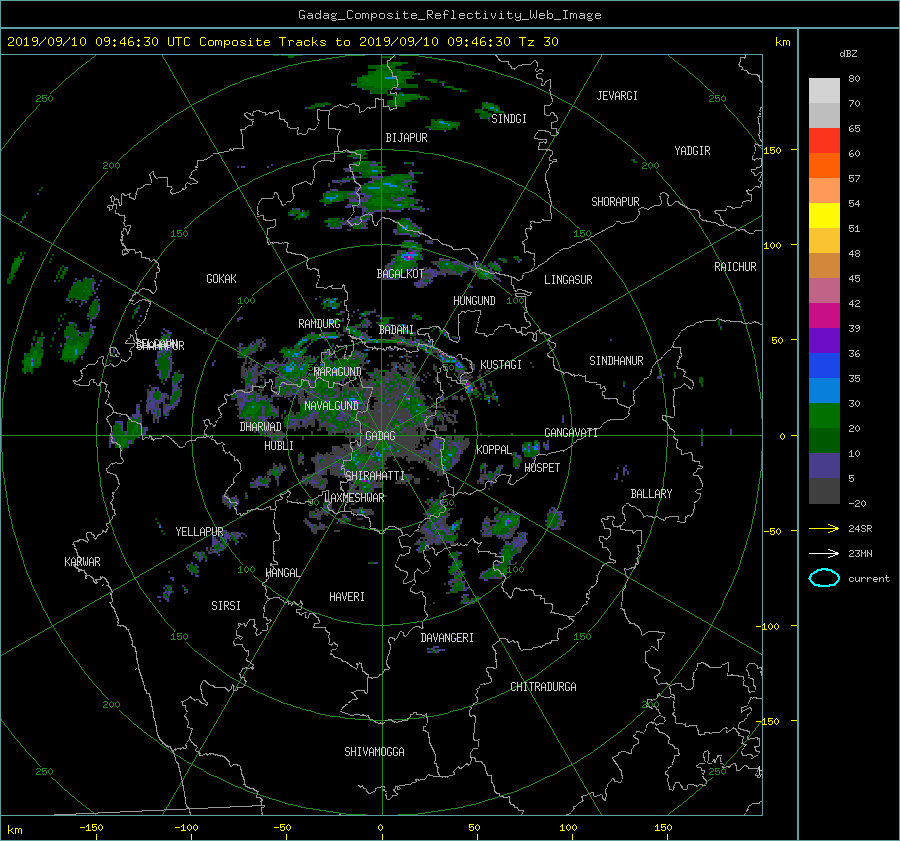Screen dimensions: 900x841
Task: Click the BALLARY label
Action: [x=651, y=494]
